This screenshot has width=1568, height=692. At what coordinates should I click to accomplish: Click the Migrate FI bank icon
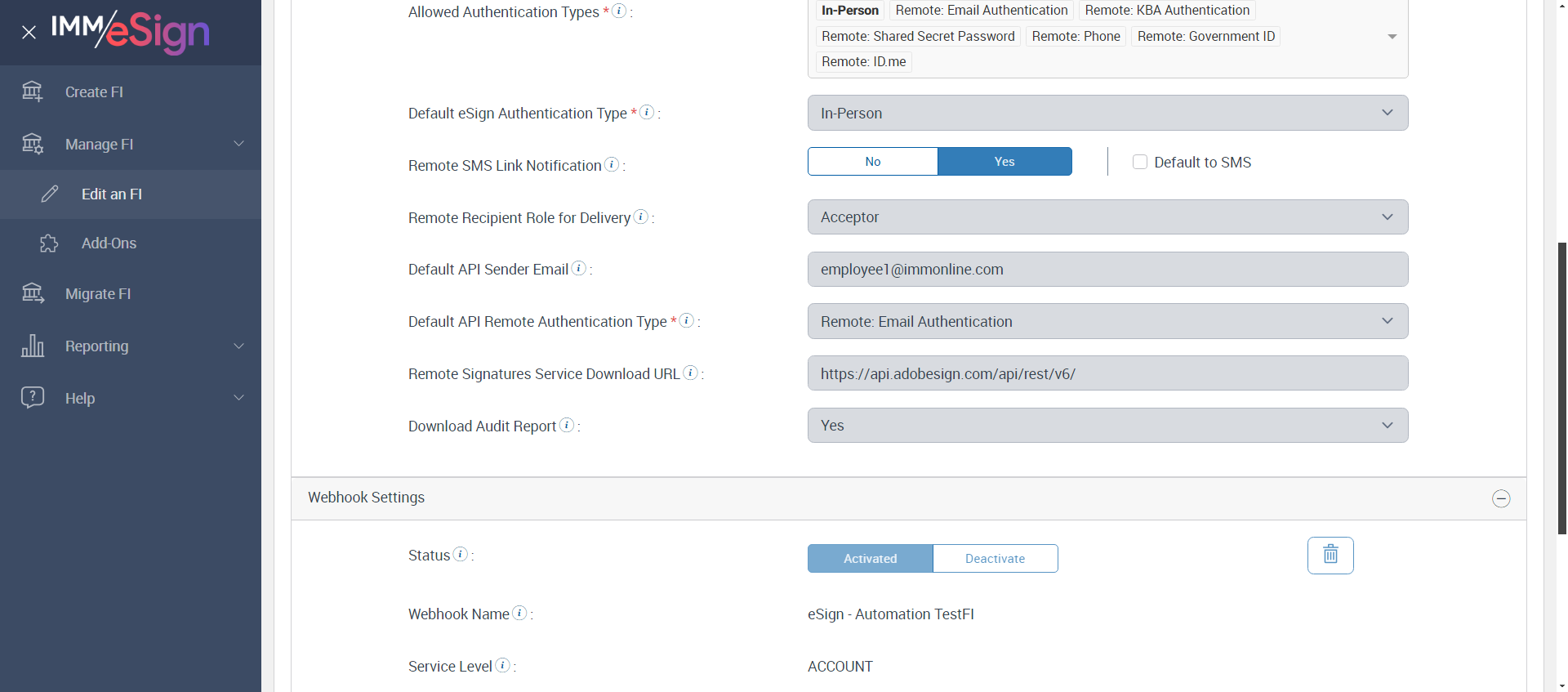click(33, 293)
